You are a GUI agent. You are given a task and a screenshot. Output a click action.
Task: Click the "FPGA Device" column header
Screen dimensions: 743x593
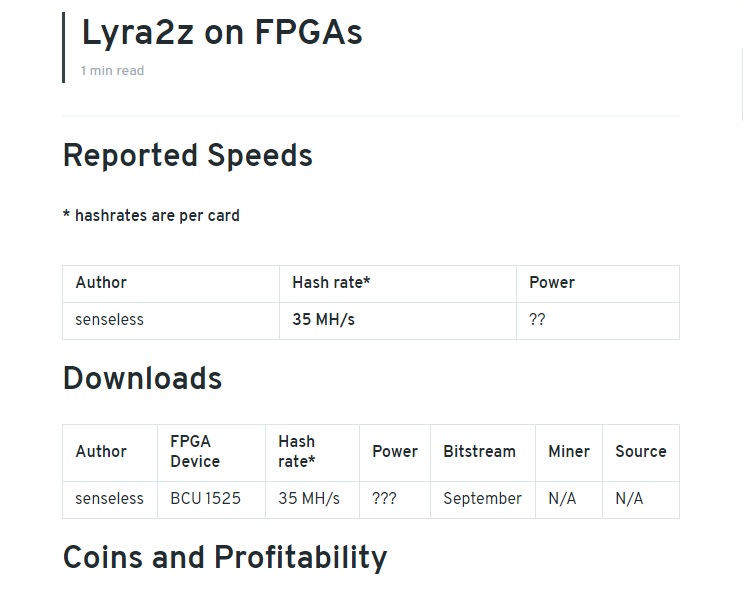[x=195, y=451]
